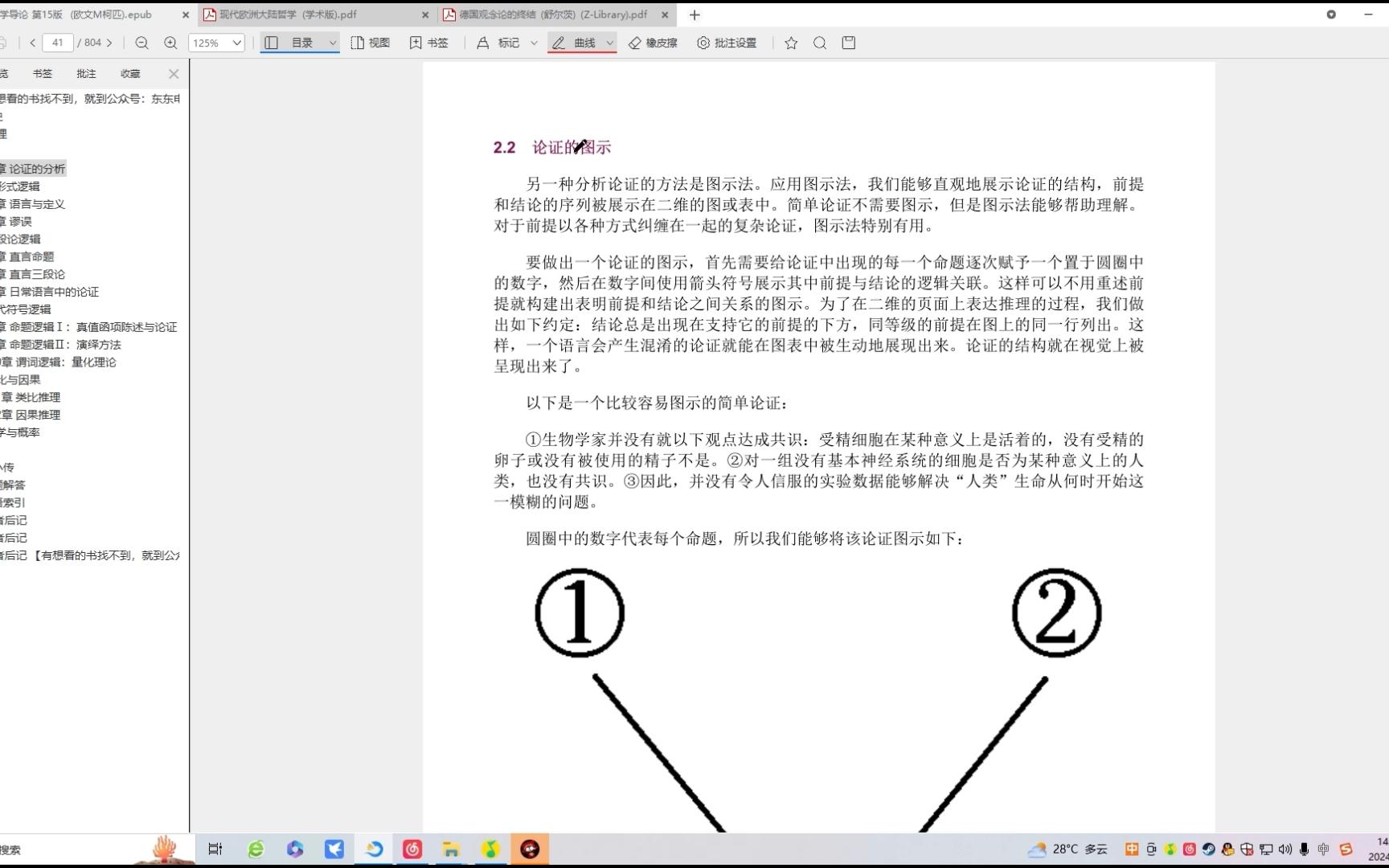This screenshot has width=1389, height=868.
Task: Click the circled number 2 diagram node
Action: tap(1056, 613)
